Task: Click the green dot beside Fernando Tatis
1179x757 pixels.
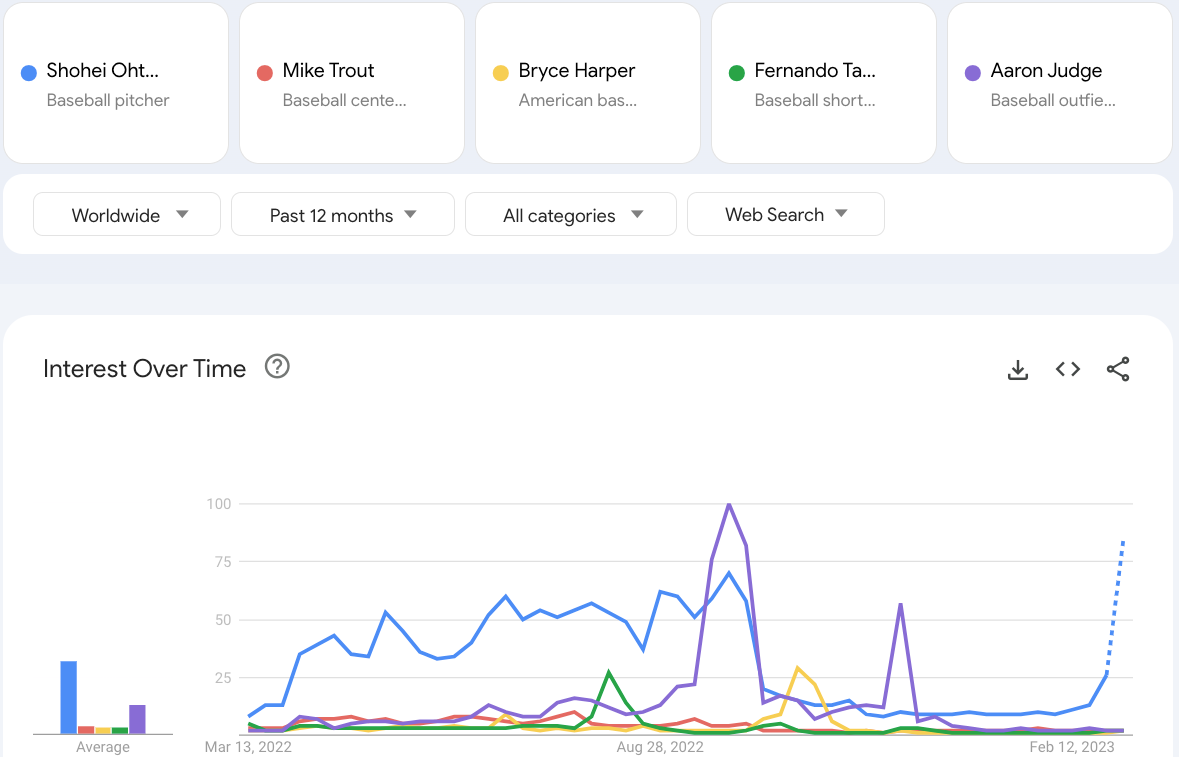Action: click(737, 73)
